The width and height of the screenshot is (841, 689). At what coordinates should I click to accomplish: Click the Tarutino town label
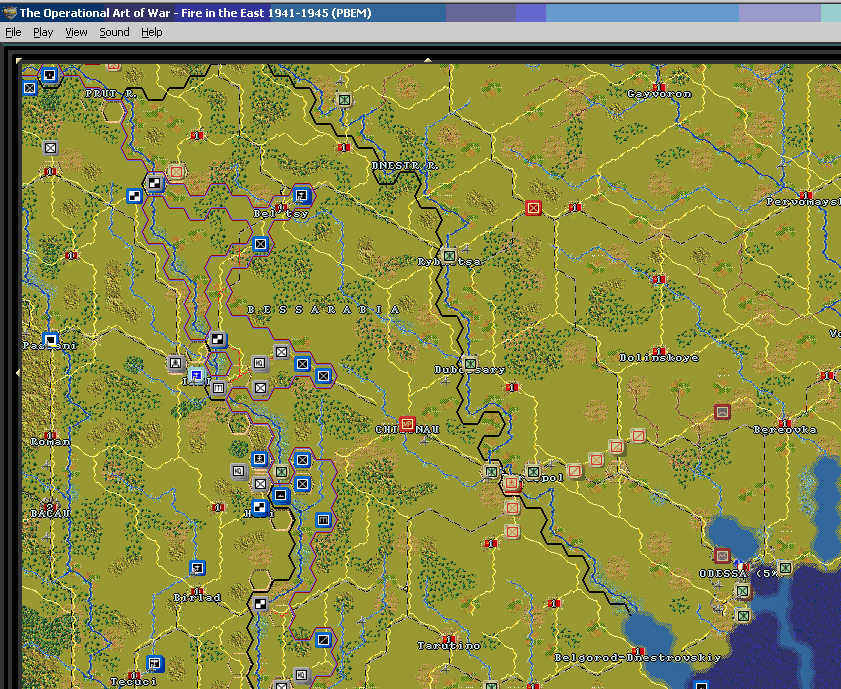coord(449,646)
